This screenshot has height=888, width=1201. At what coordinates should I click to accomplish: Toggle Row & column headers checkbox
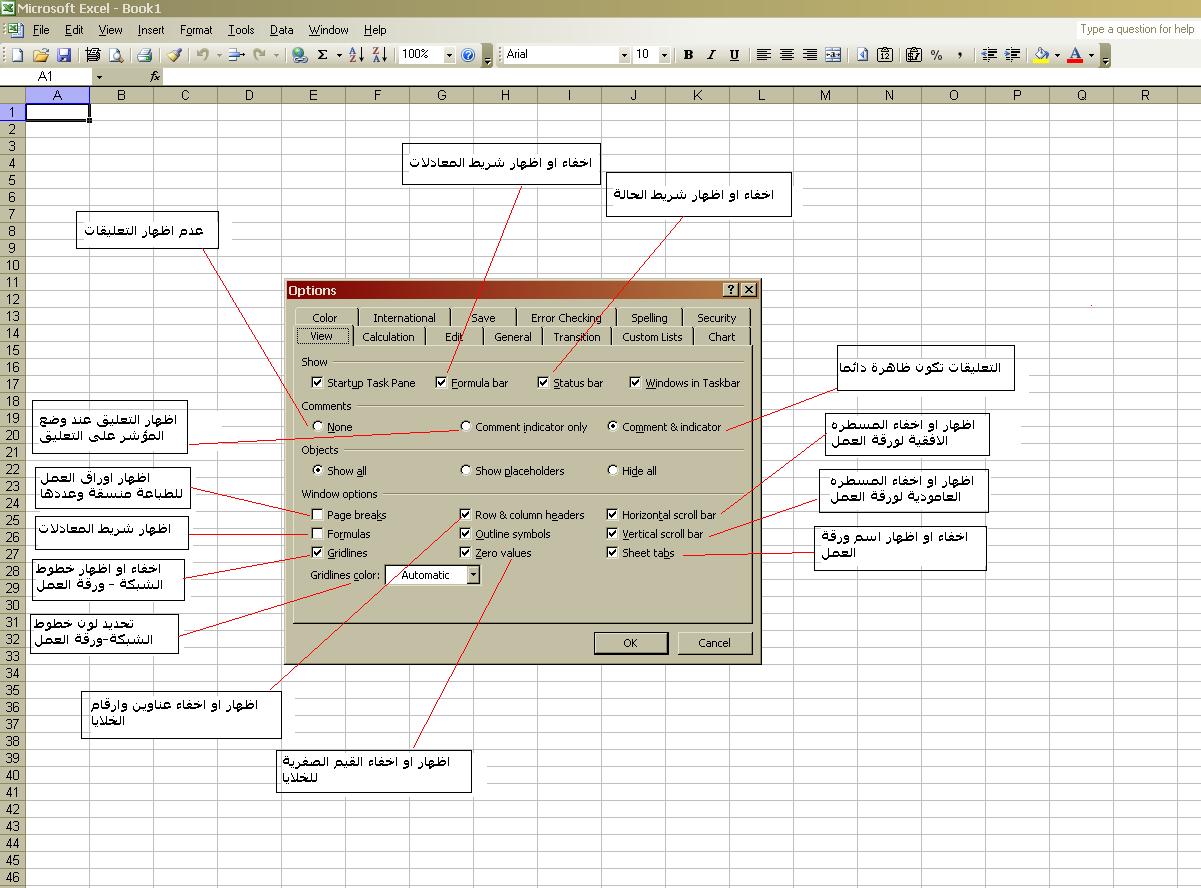pyautogui.click(x=465, y=515)
